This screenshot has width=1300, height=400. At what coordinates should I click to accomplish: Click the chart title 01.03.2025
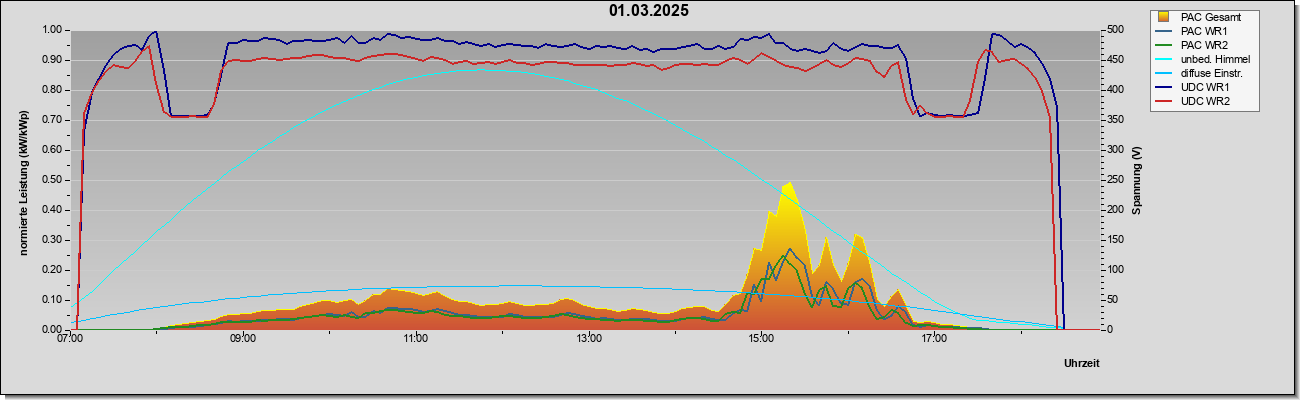[x=649, y=11]
